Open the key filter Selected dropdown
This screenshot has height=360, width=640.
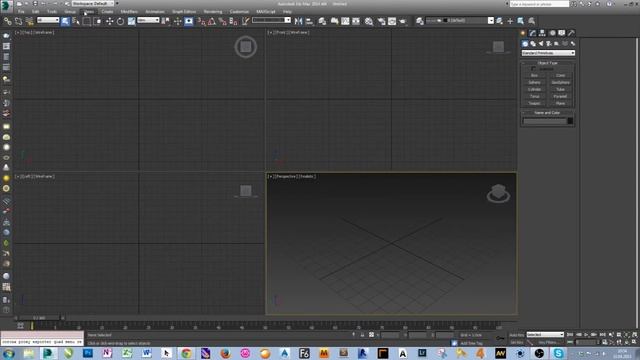click(545, 335)
